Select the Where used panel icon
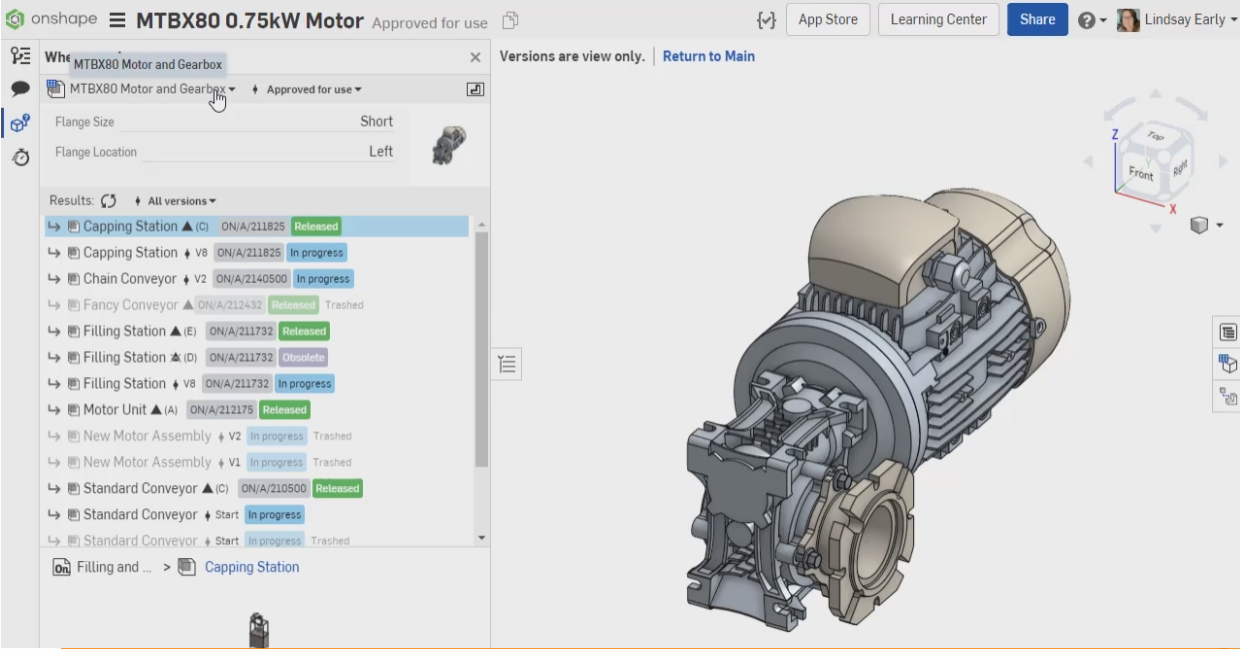Viewport: 1240px width, 649px height. click(x=19, y=123)
